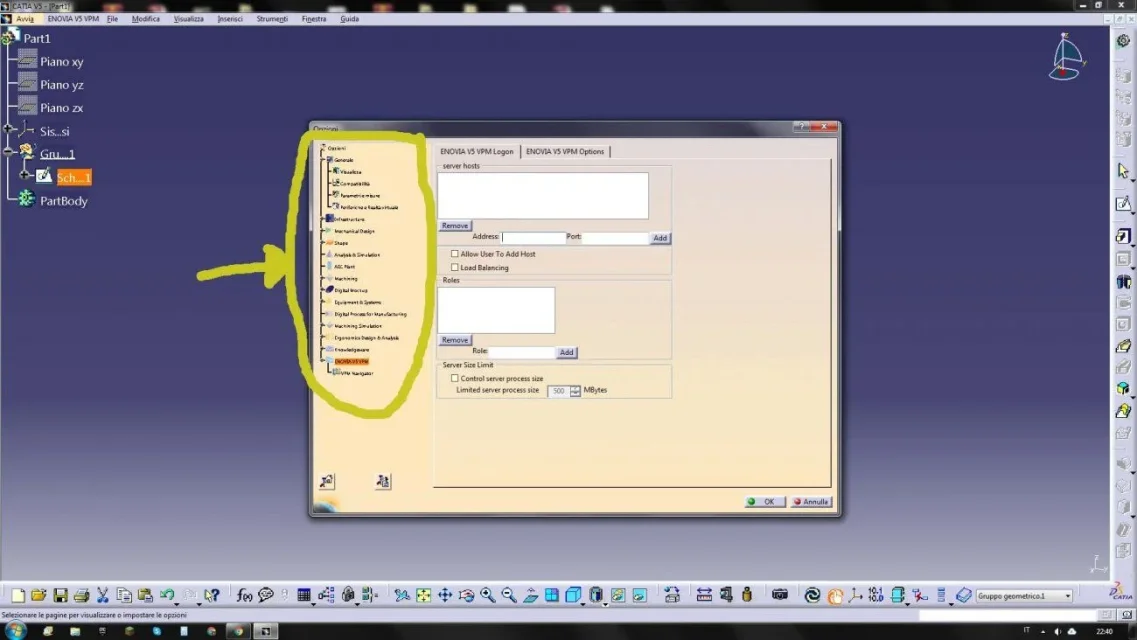This screenshot has width=1137, height=640.
Task: Collapse the Gru...1 tree node
Action: click(9, 151)
